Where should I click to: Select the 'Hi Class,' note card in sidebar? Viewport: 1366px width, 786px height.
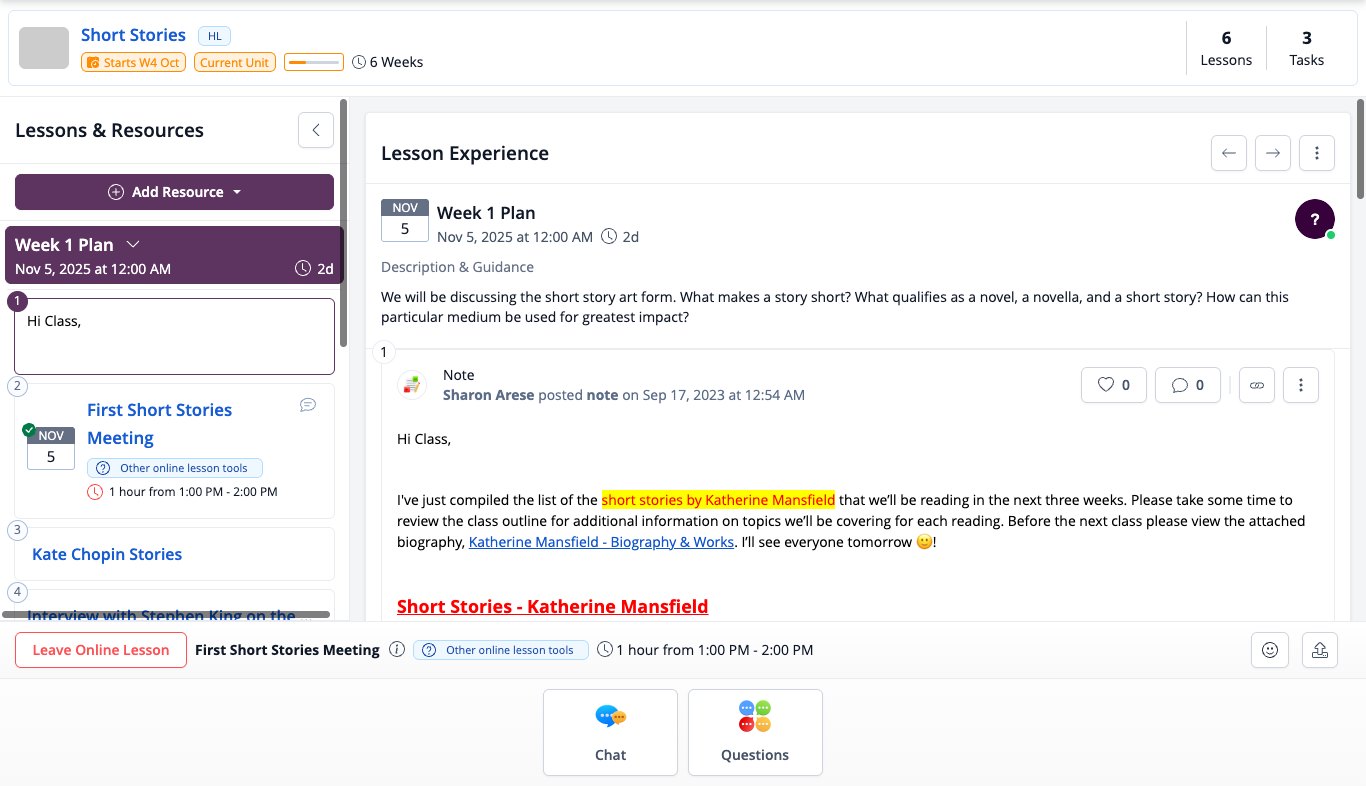(x=174, y=336)
